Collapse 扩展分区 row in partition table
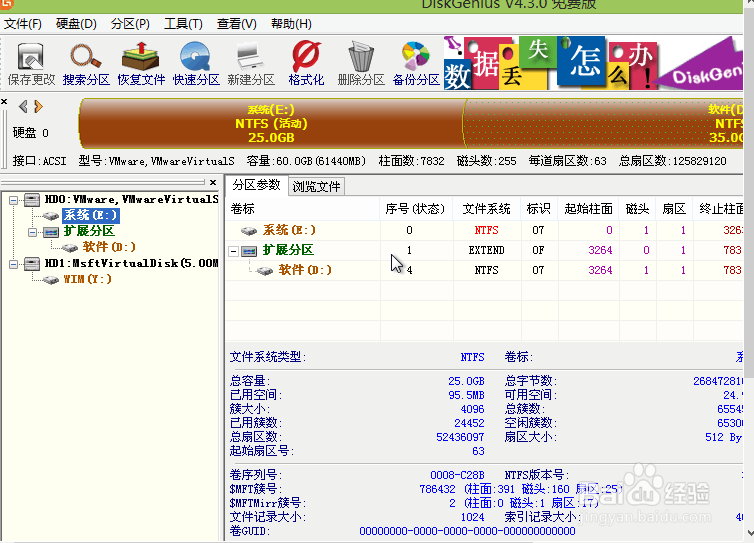 (x=233, y=251)
